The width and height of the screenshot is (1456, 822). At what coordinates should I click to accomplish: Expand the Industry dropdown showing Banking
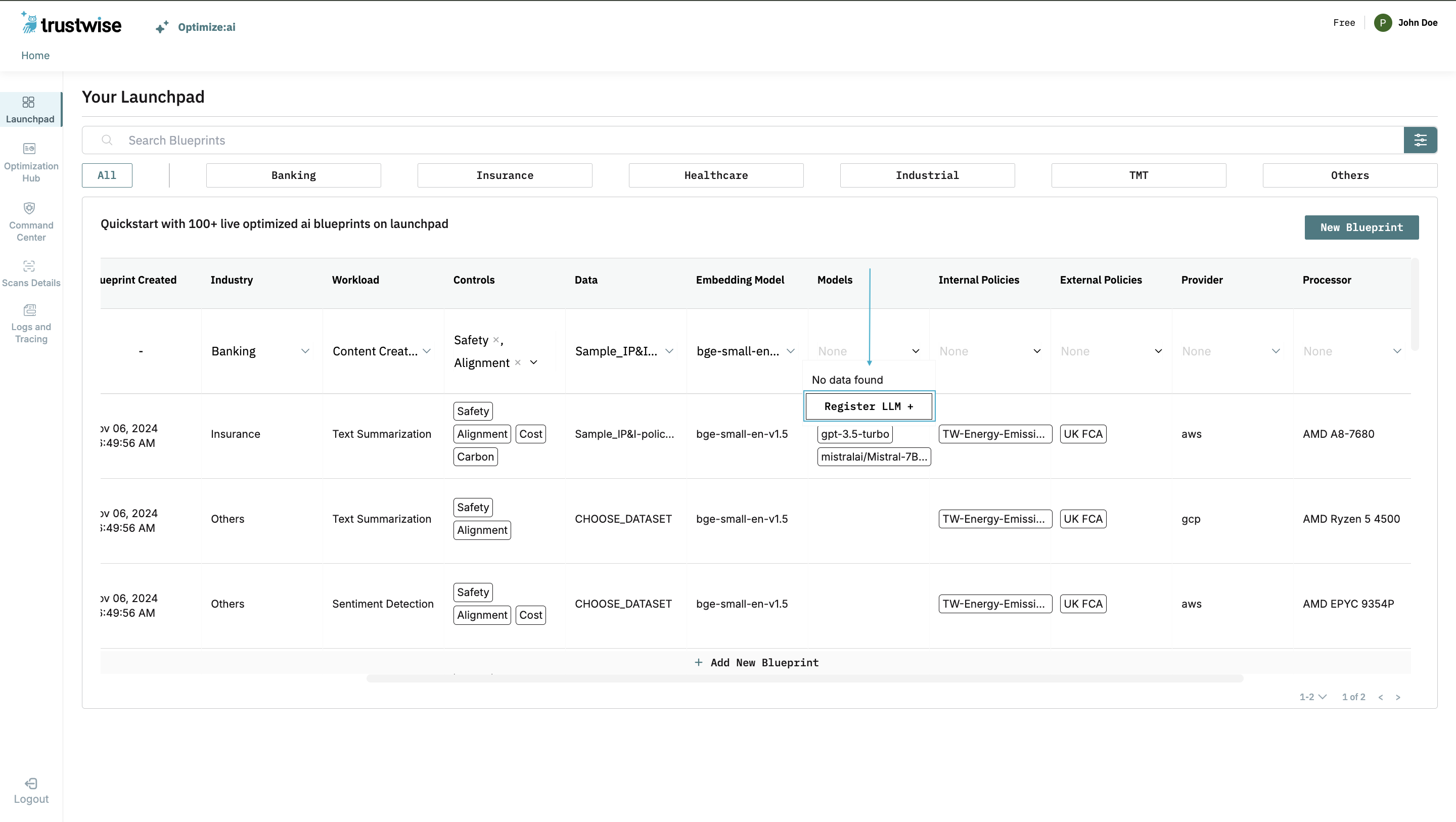[x=305, y=351]
